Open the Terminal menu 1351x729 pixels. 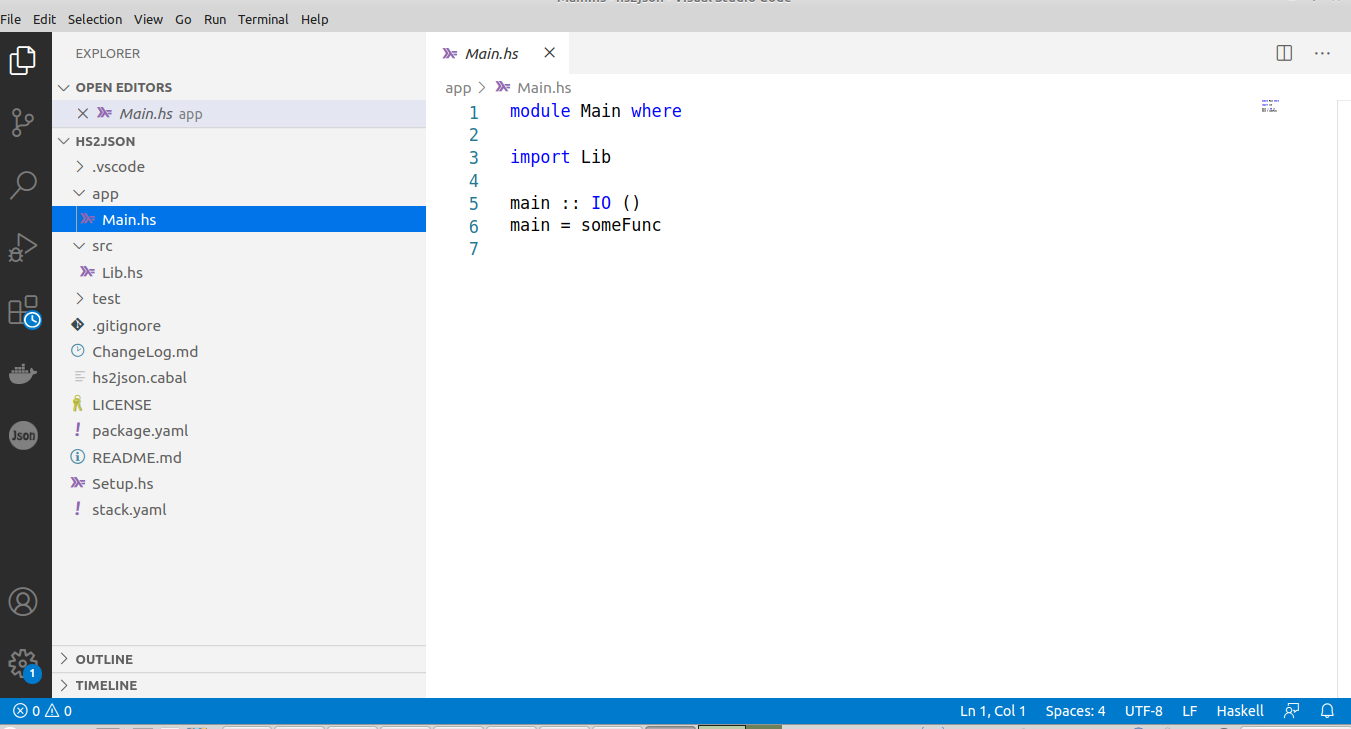click(x=264, y=19)
